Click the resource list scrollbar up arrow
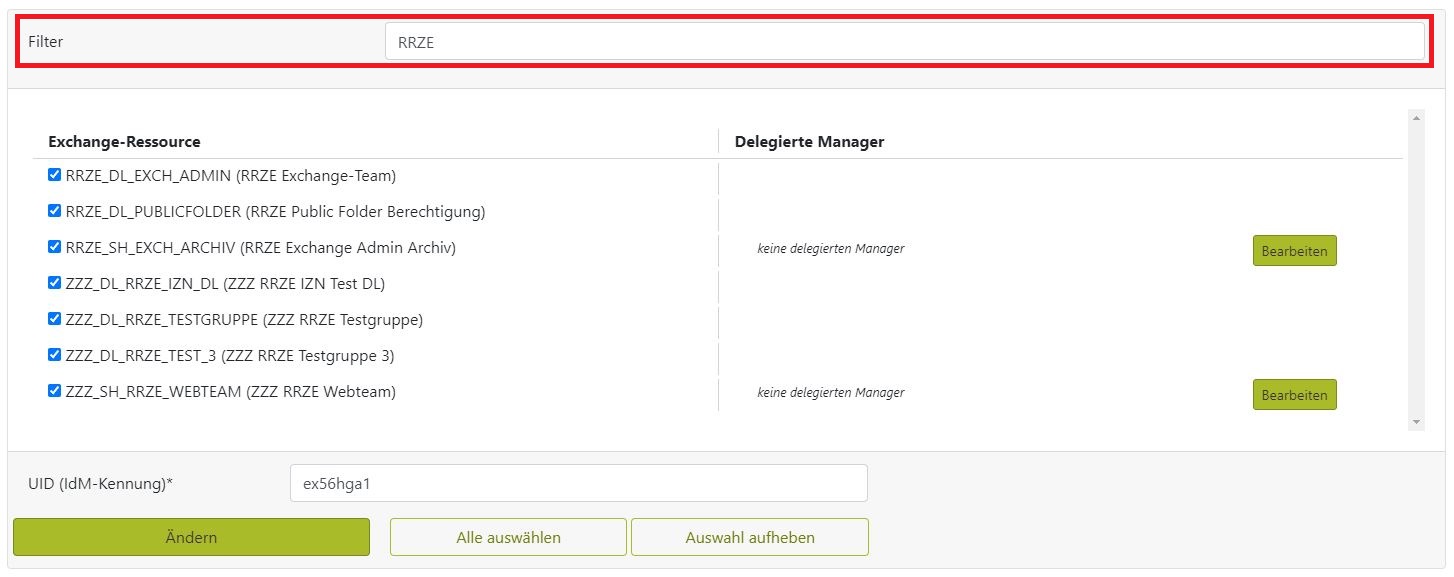The width and height of the screenshot is (1454, 577). coord(1416,118)
